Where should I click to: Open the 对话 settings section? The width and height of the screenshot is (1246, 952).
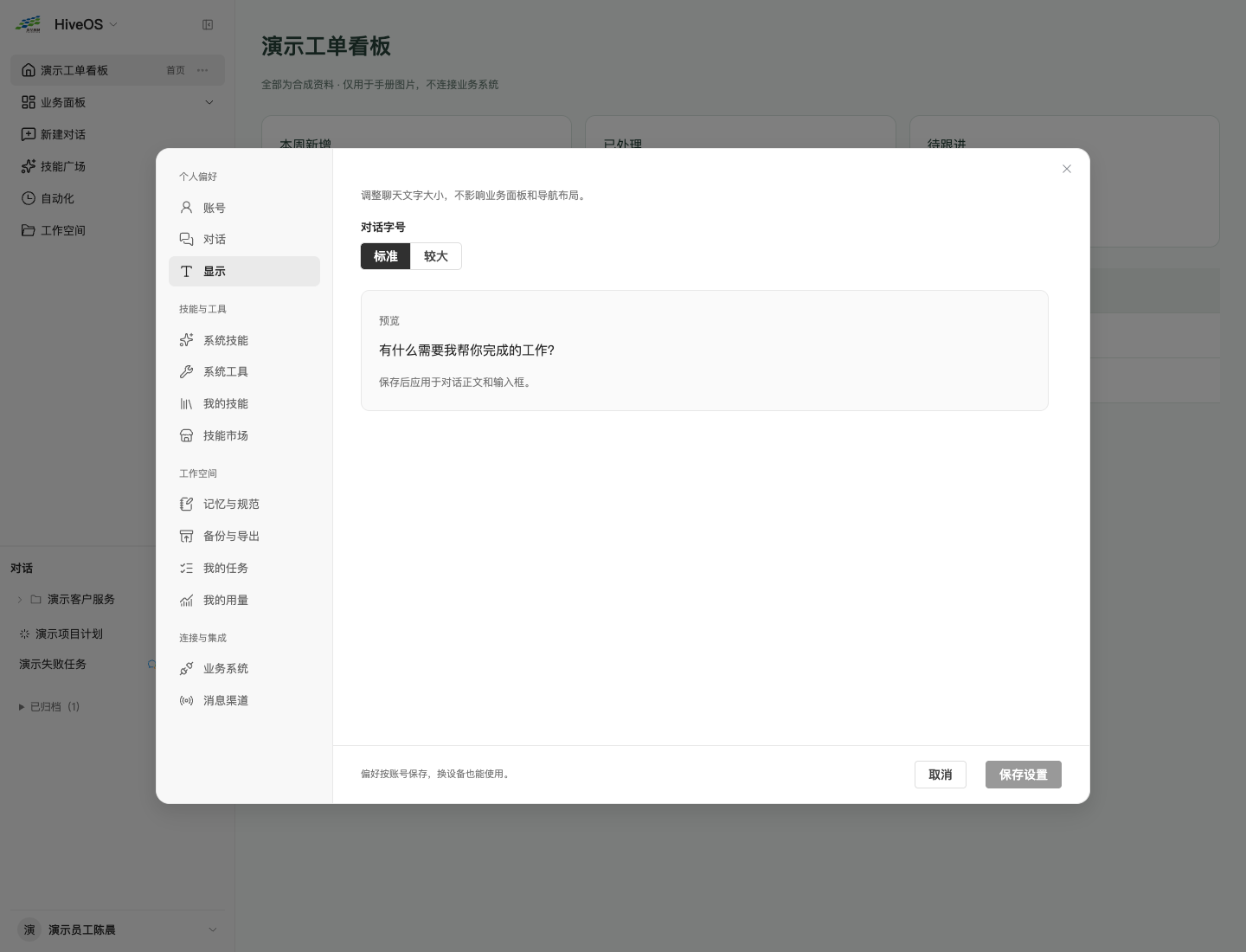pyautogui.click(x=244, y=239)
